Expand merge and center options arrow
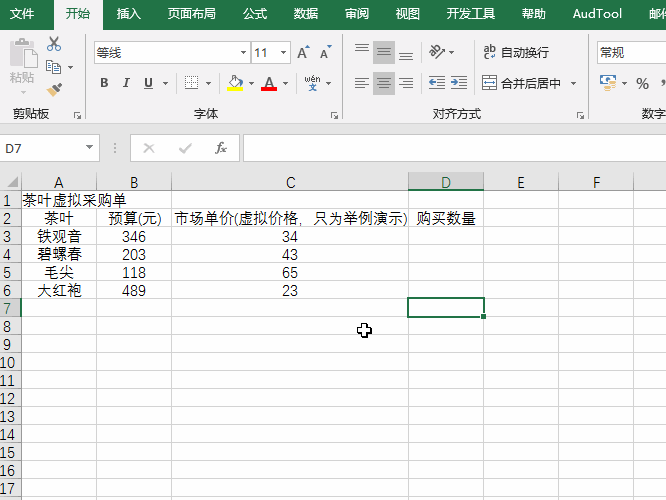 [x=573, y=83]
